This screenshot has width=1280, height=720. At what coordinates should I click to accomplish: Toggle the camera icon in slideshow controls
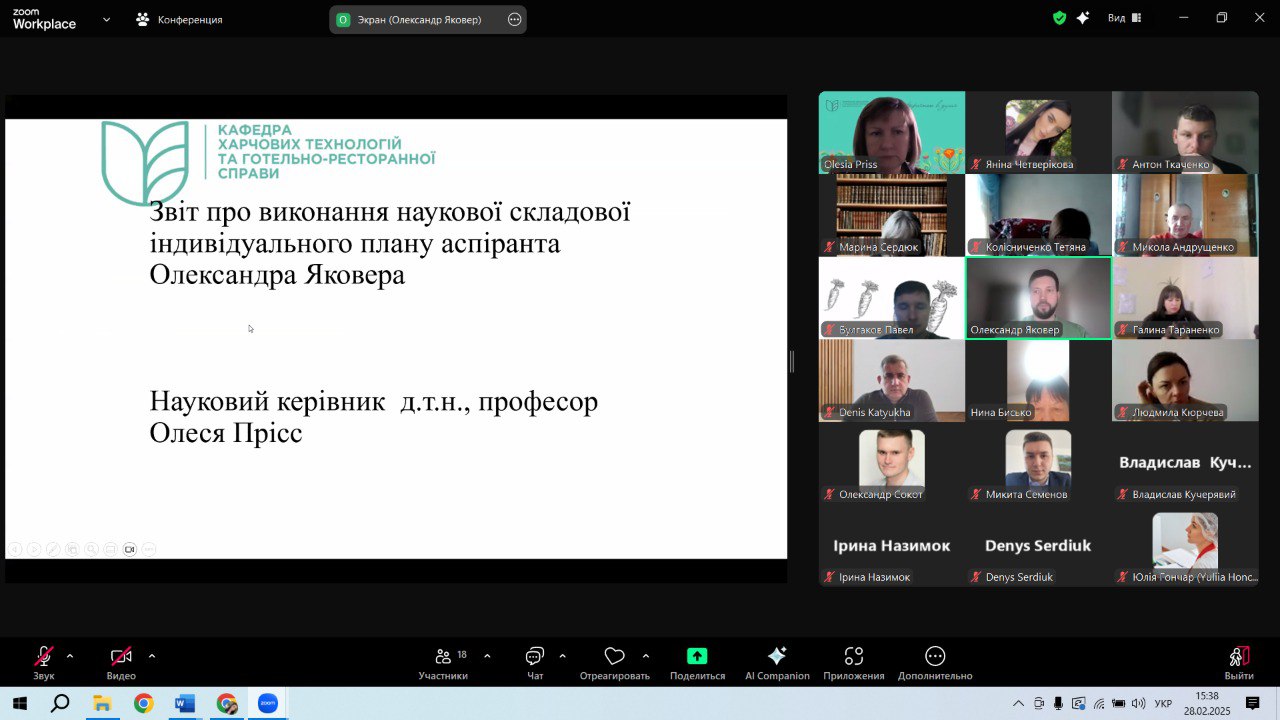129,549
